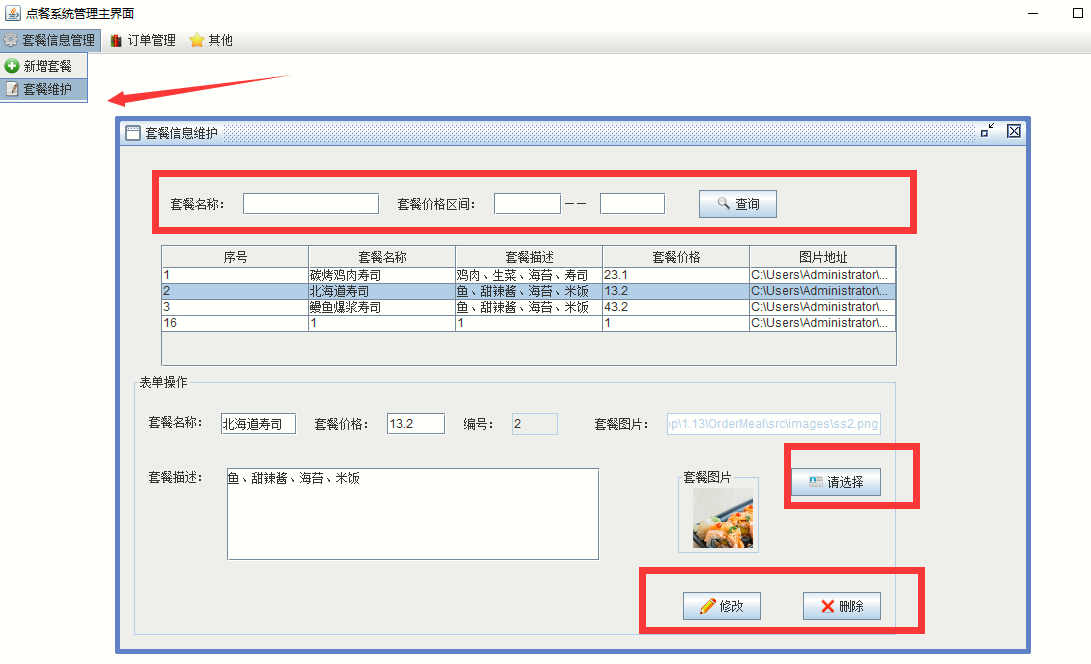Image resolution: width=1091 pixels, height=664 pixels.
Task: Click the gear icon beside 套餐信息管理
Action: pyautogui.click(x=11, y=40)
